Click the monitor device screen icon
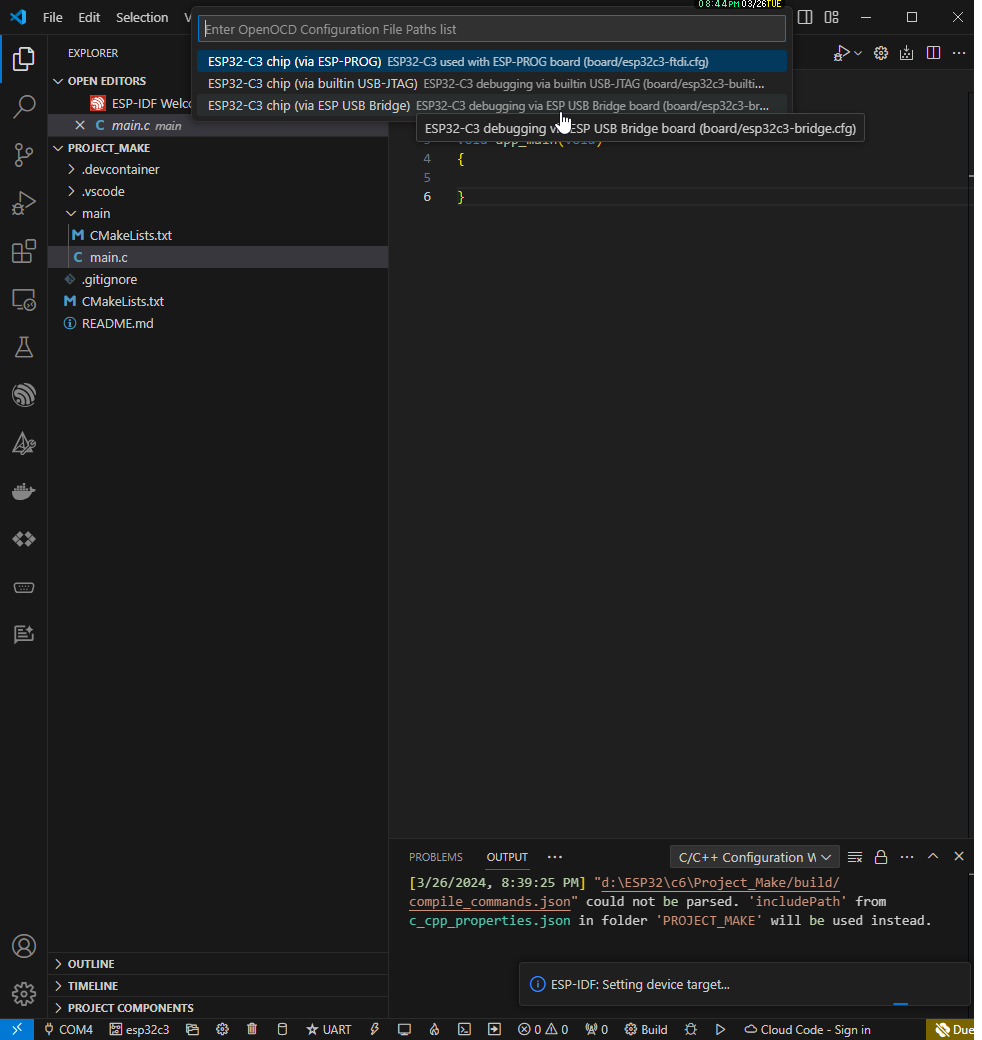 click(404, 1029)
